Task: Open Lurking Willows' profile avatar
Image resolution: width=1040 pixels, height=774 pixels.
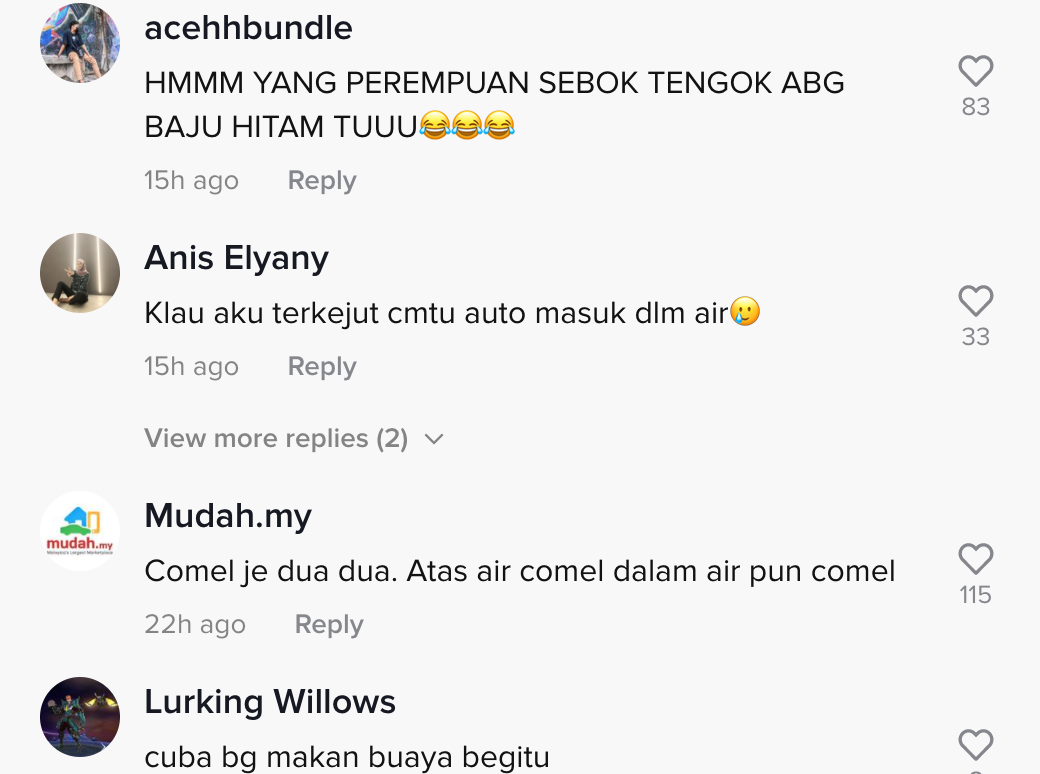Action: pos(80,716)
